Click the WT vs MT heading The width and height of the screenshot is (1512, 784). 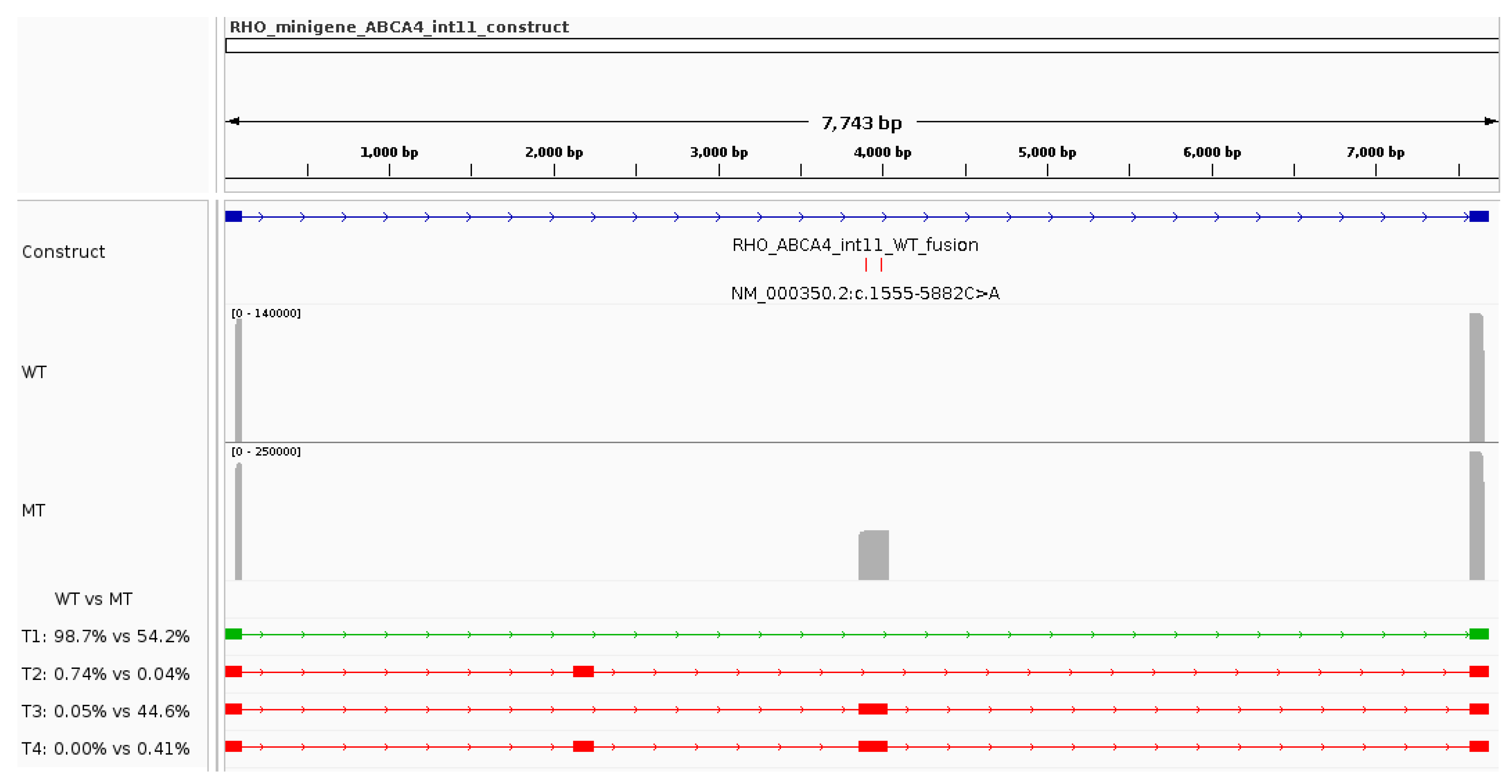pyautogui.click(x=93, y=599)
